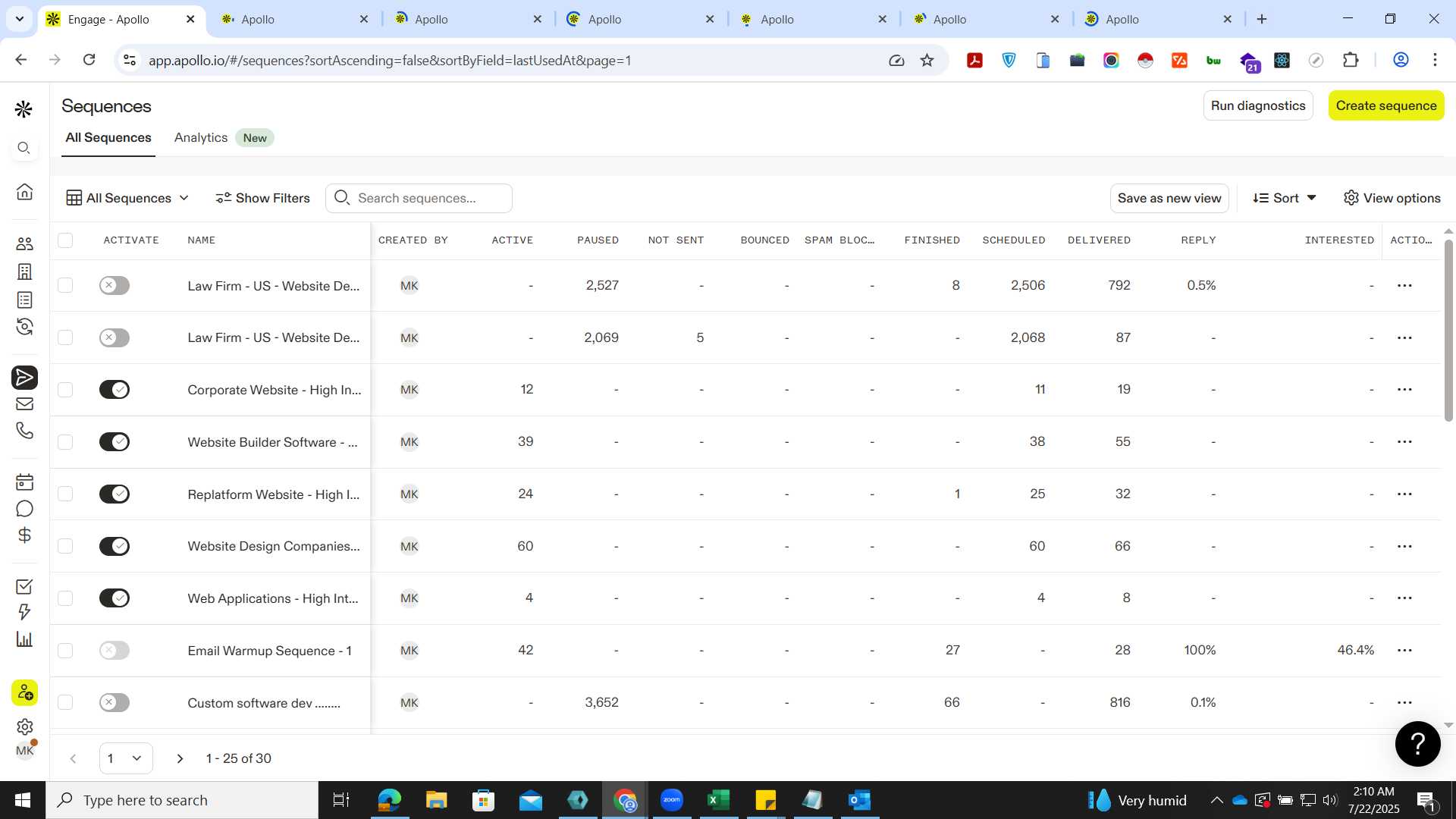Open Excel from the taskbar
1456x819 pixels.
tap(718, 800)
